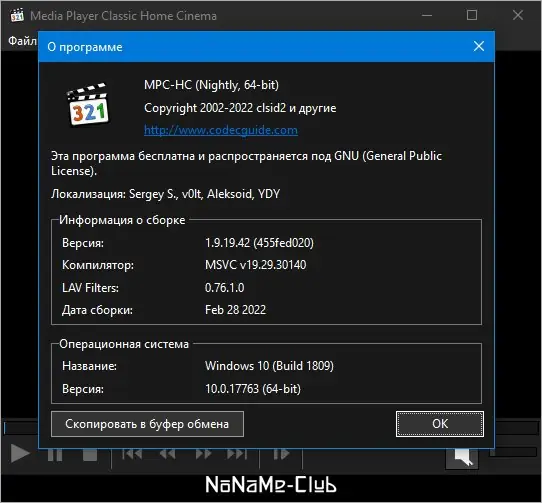Toggle the mute speaker icon
The image size is (542, 503).
click(x=462, y=457)
